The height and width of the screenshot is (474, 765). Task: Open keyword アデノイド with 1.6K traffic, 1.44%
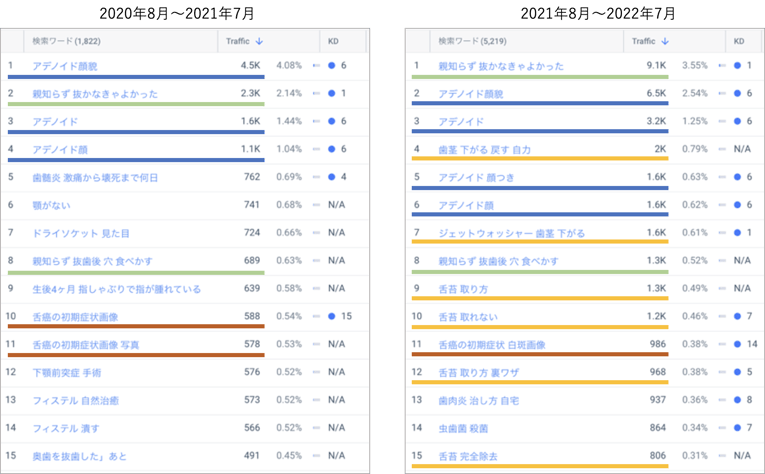pos(55,121)
